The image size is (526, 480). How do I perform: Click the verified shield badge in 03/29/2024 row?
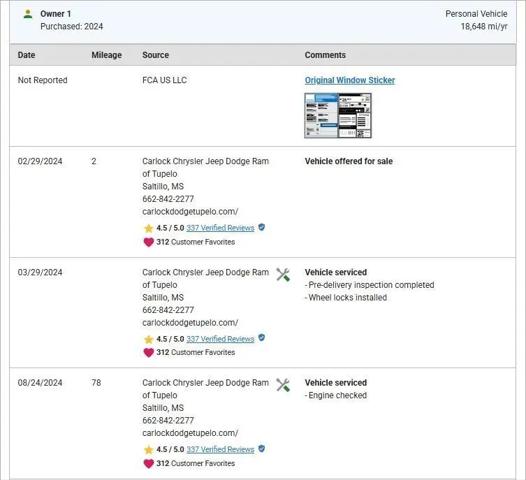pos(262,338)
